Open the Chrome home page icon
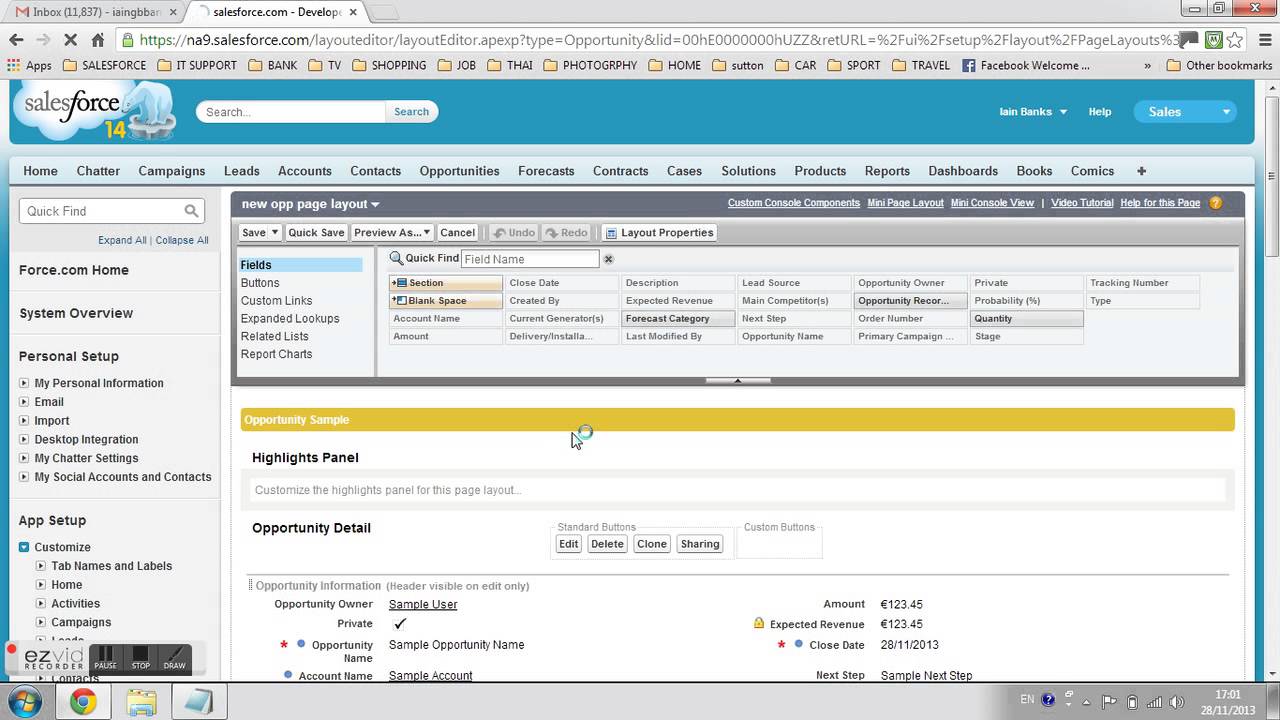1280x720 pixels. pyautogui.click(x=97, y=40)
